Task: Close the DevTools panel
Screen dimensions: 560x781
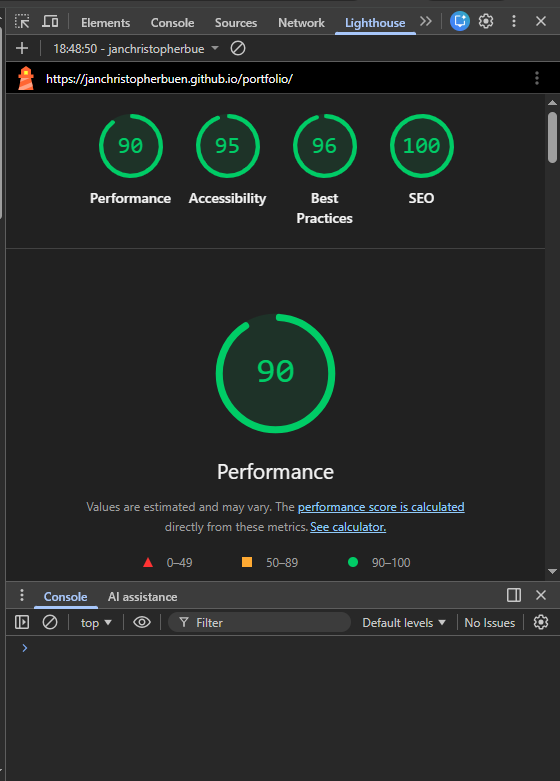Action: point(541,21)
